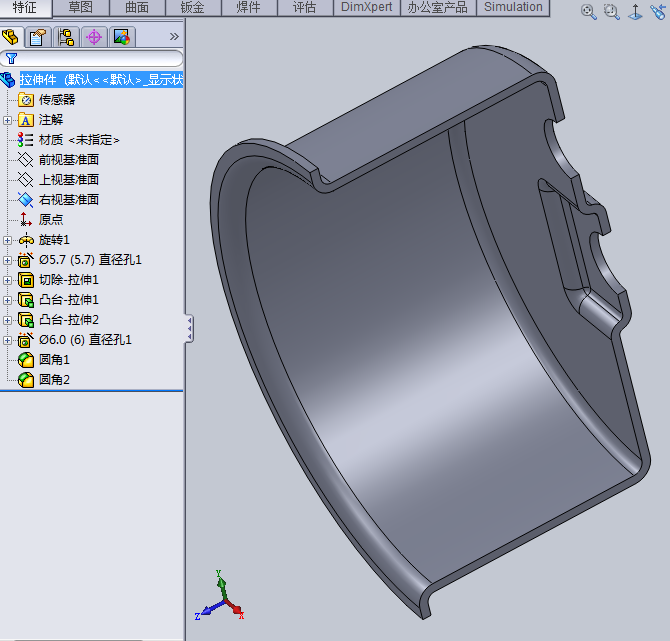Select the 原点 label
Image resolution: width=670 pixels, height=641 pixels.
tap(51, 220)
